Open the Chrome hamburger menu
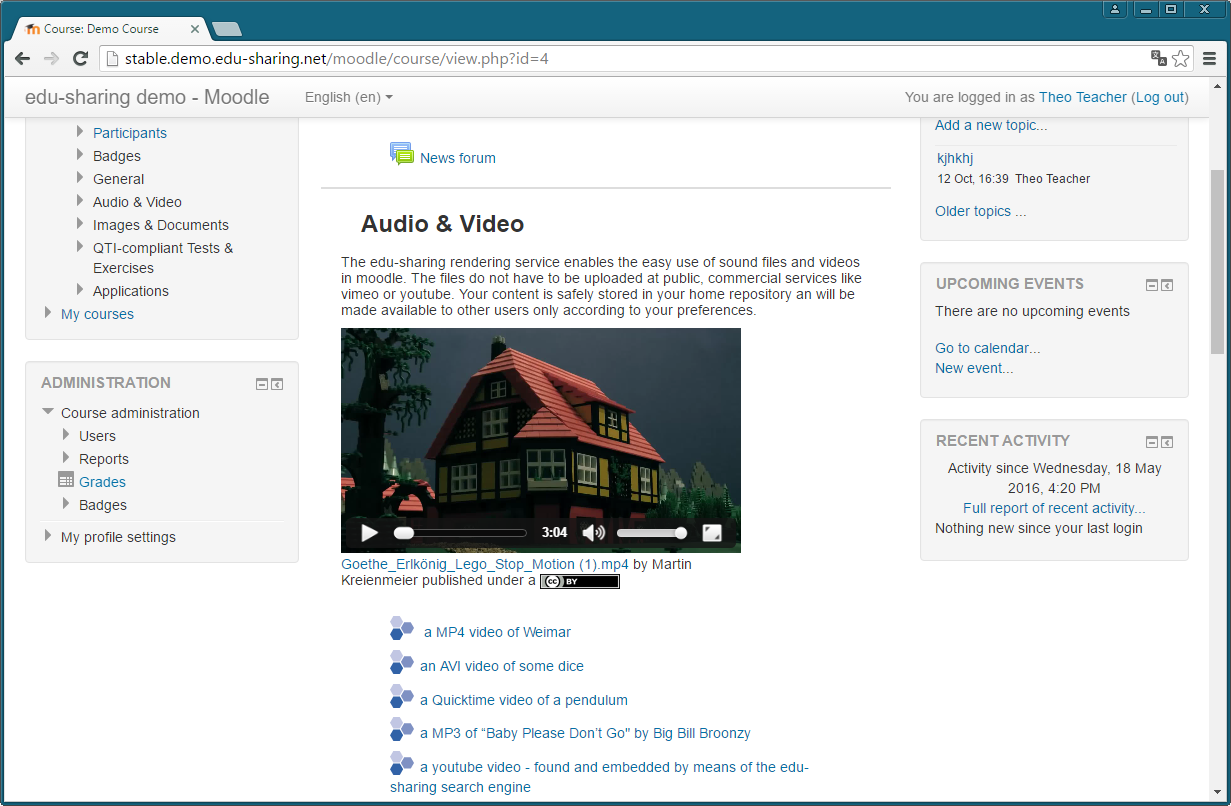The image size is (1231, 806). tap(1209, 59)
